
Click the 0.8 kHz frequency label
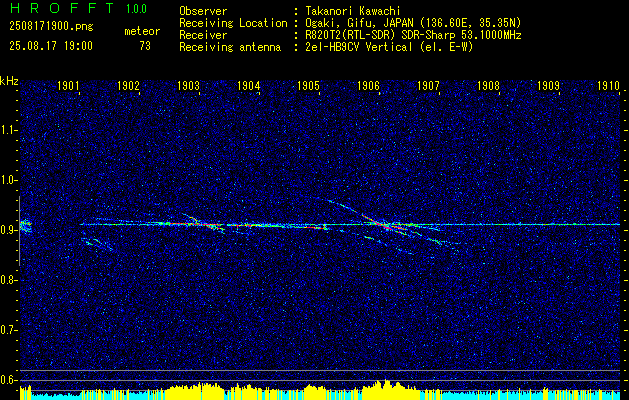9,280
